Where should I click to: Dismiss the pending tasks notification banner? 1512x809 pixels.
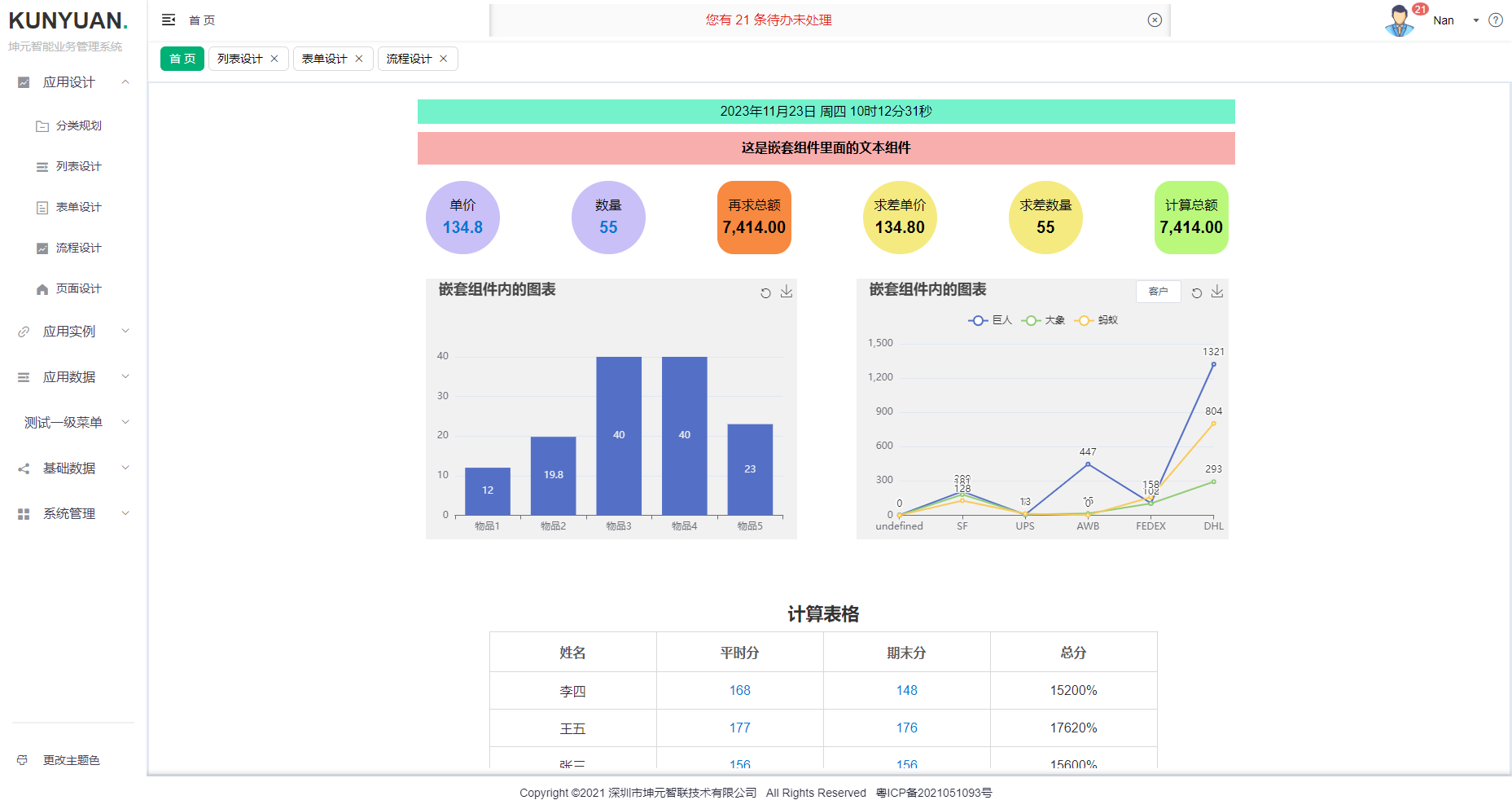[1155, 20]
